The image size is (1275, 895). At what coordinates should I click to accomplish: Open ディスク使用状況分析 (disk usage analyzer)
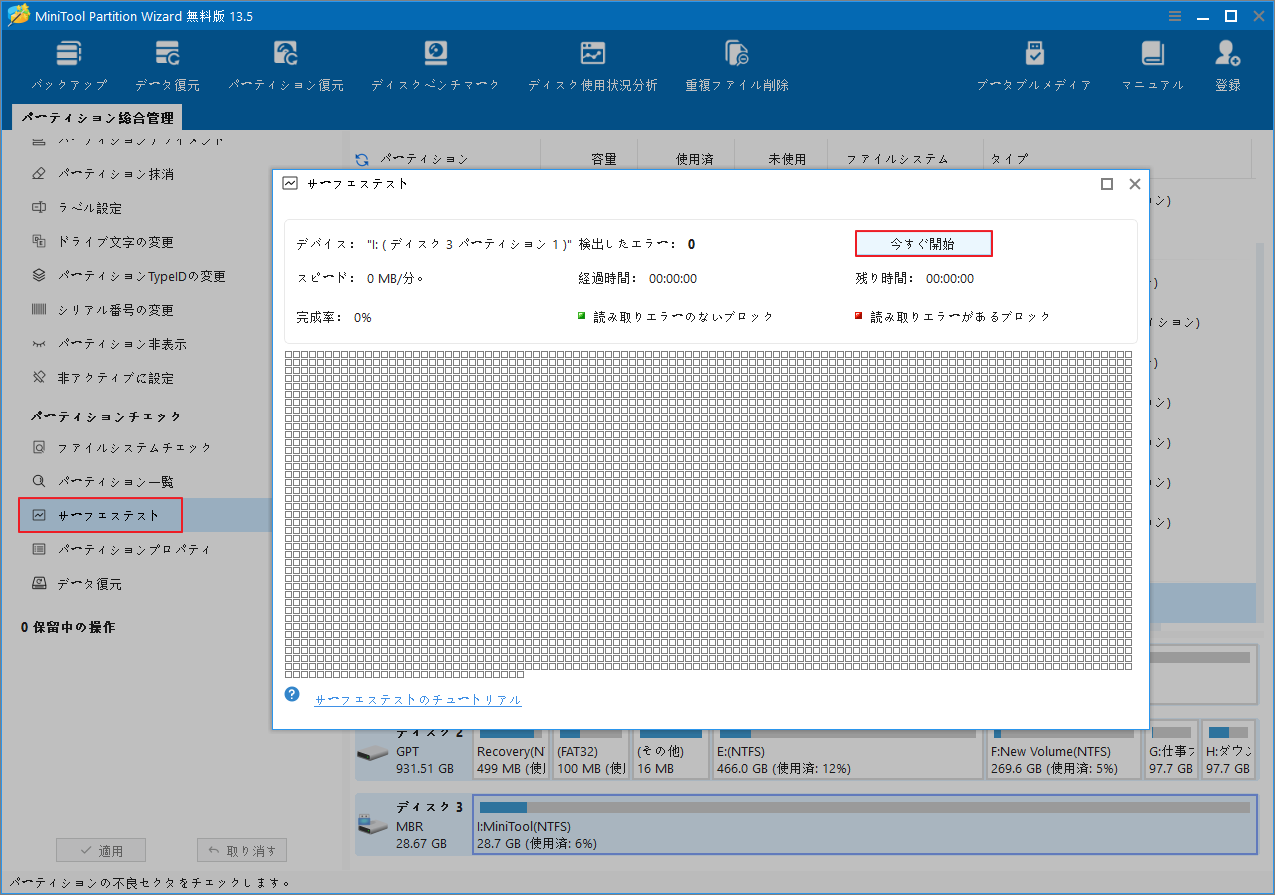(x=592, y=63)
